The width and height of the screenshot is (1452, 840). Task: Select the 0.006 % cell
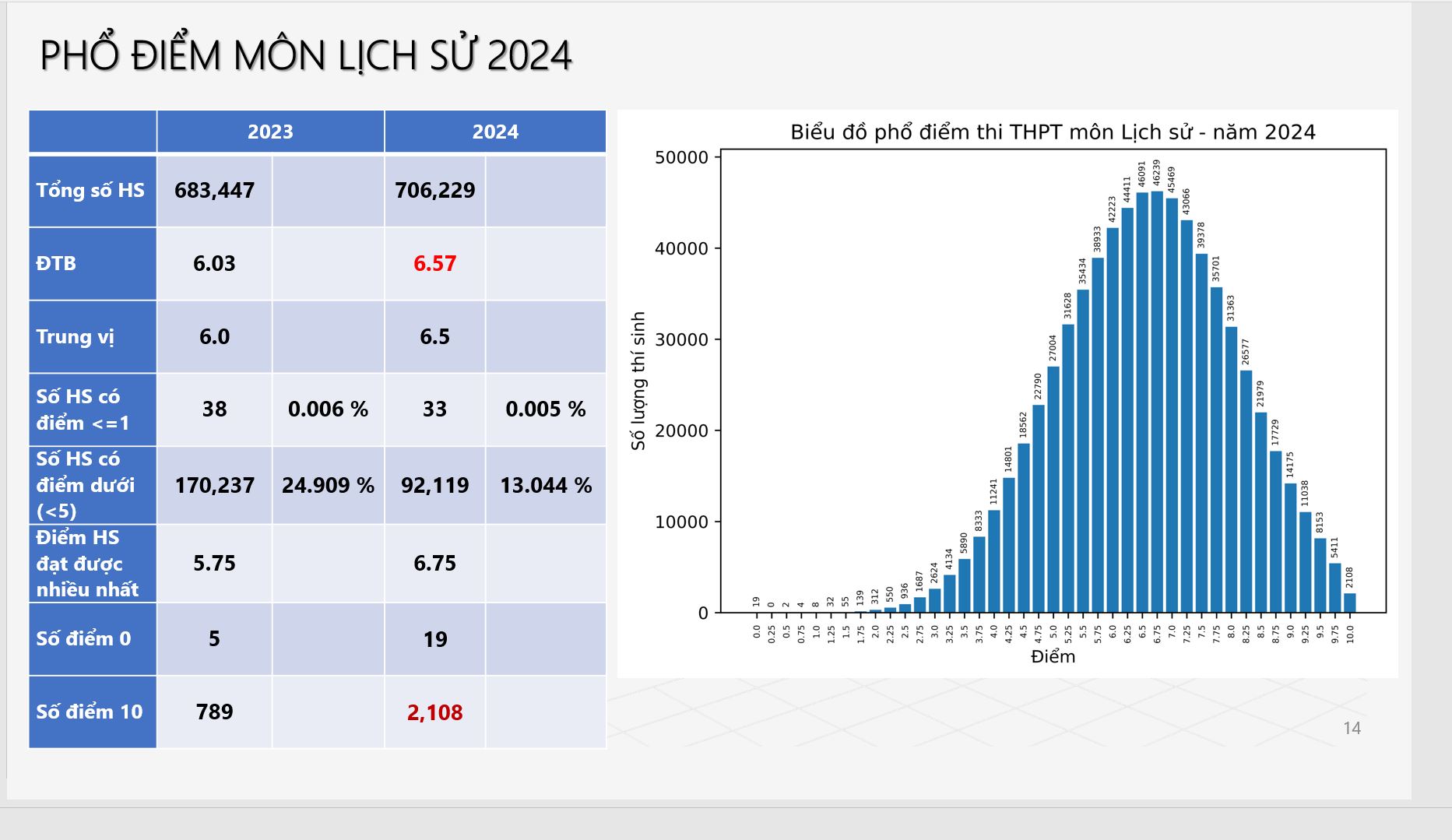[x=328, y=409]
